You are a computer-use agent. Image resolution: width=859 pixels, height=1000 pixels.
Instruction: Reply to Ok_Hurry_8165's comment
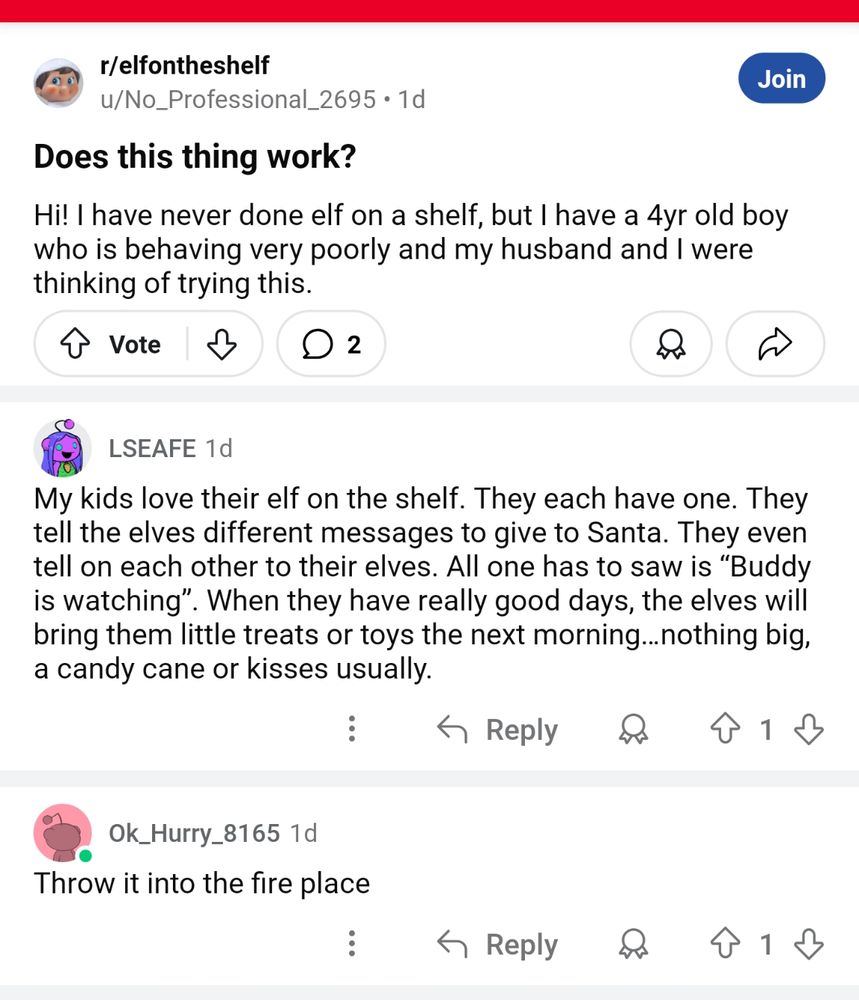click(x=498, y=944)
